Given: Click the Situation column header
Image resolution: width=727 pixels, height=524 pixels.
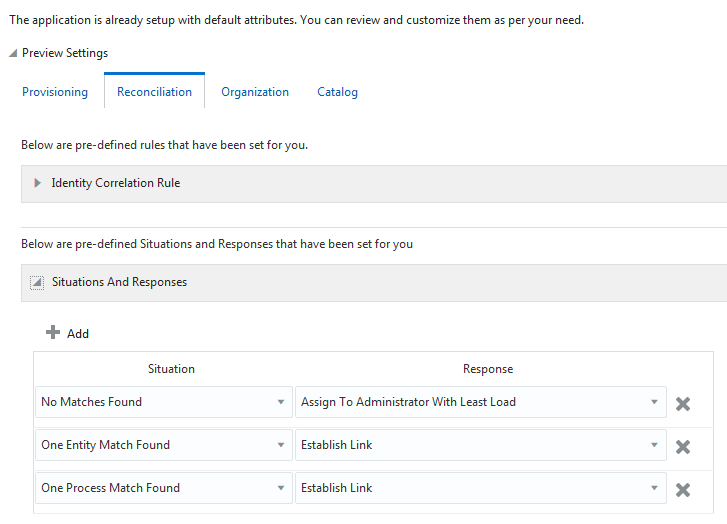Looking at the screenshot, I should tap(171, 369).
